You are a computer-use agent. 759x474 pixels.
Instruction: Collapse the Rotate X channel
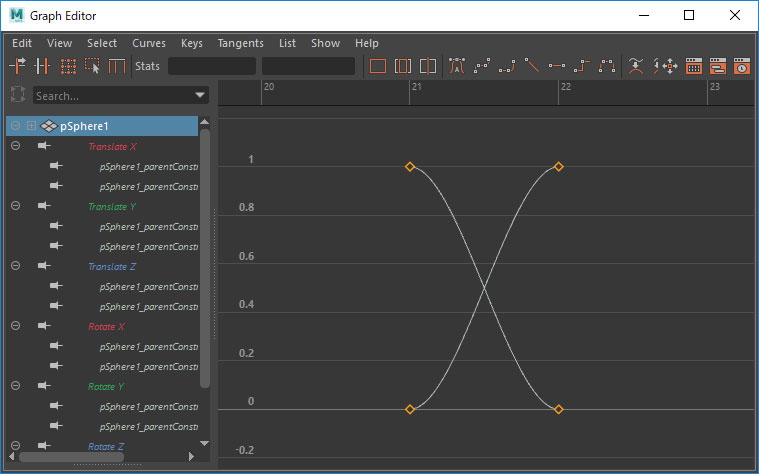point(15,325)
